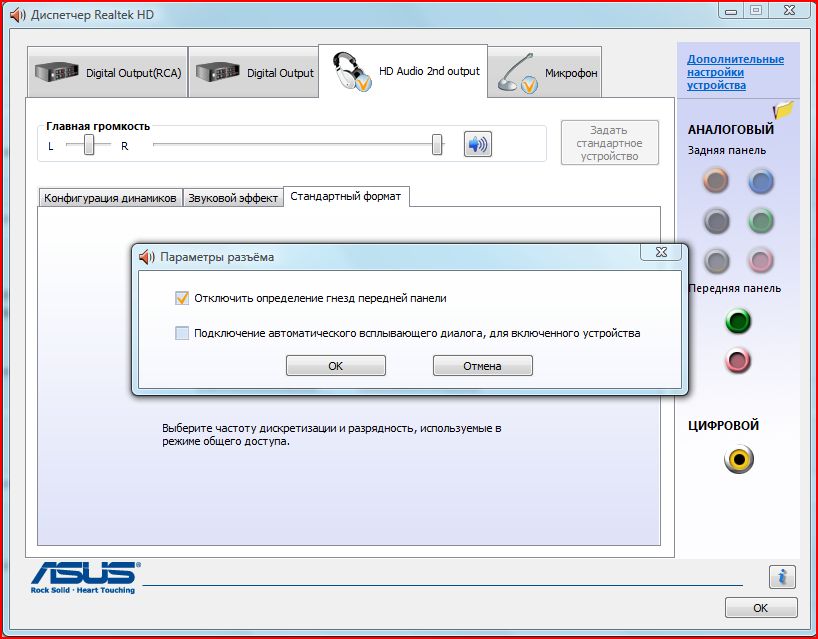
Task: Click the microphone icon on Микрофон tab
Action: 518,74
